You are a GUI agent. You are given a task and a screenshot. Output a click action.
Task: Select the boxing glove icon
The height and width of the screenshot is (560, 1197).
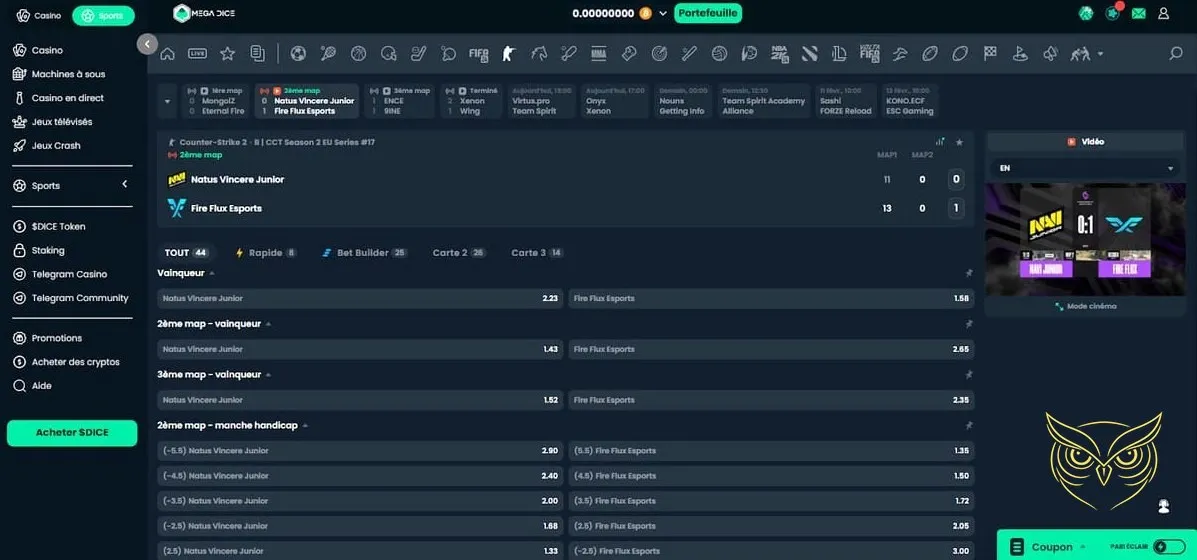629,53
